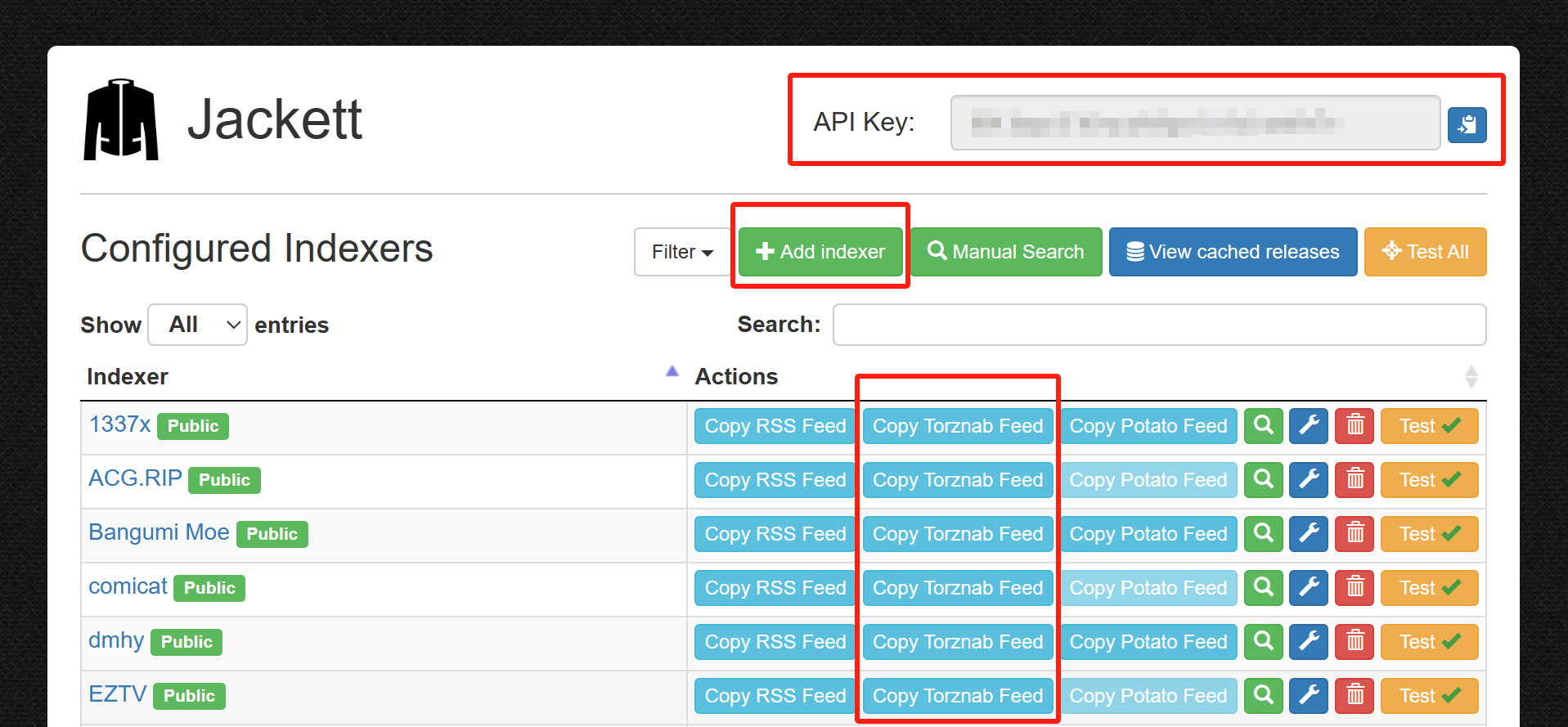
Task: Remove dmhy using trash icon
Action: 1355,642
